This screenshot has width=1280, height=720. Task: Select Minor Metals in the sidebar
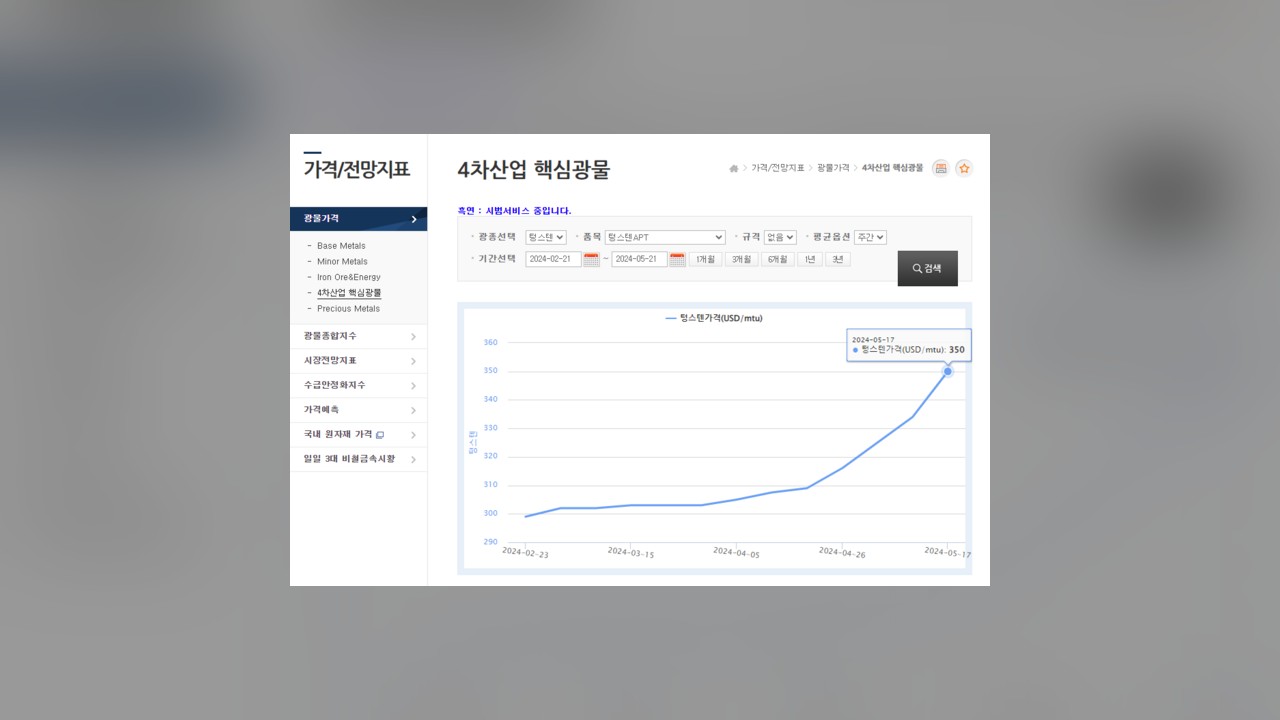(x=342, y=262)
